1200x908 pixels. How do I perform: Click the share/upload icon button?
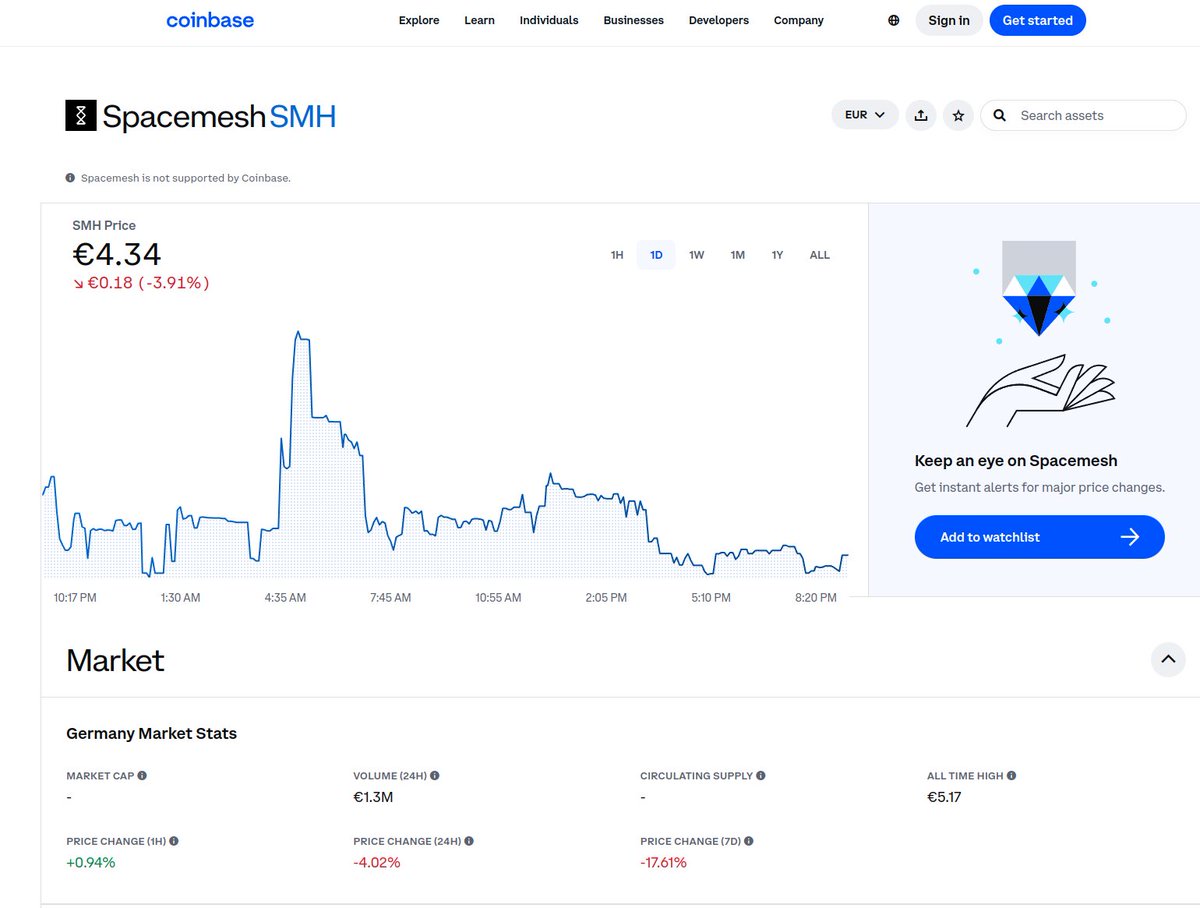pos(921,116)
